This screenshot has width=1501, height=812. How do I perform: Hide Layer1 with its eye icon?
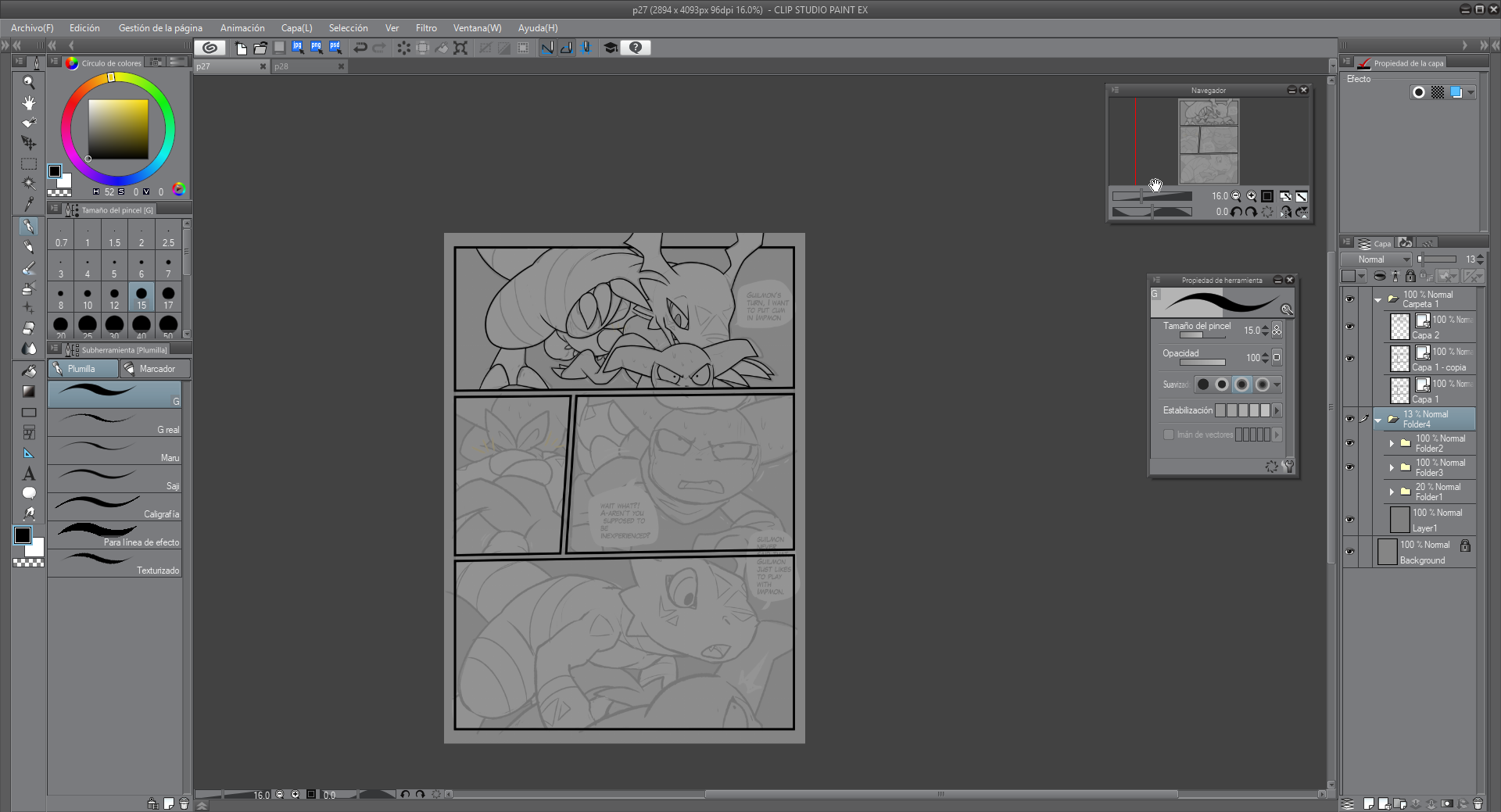[1349, 520]
